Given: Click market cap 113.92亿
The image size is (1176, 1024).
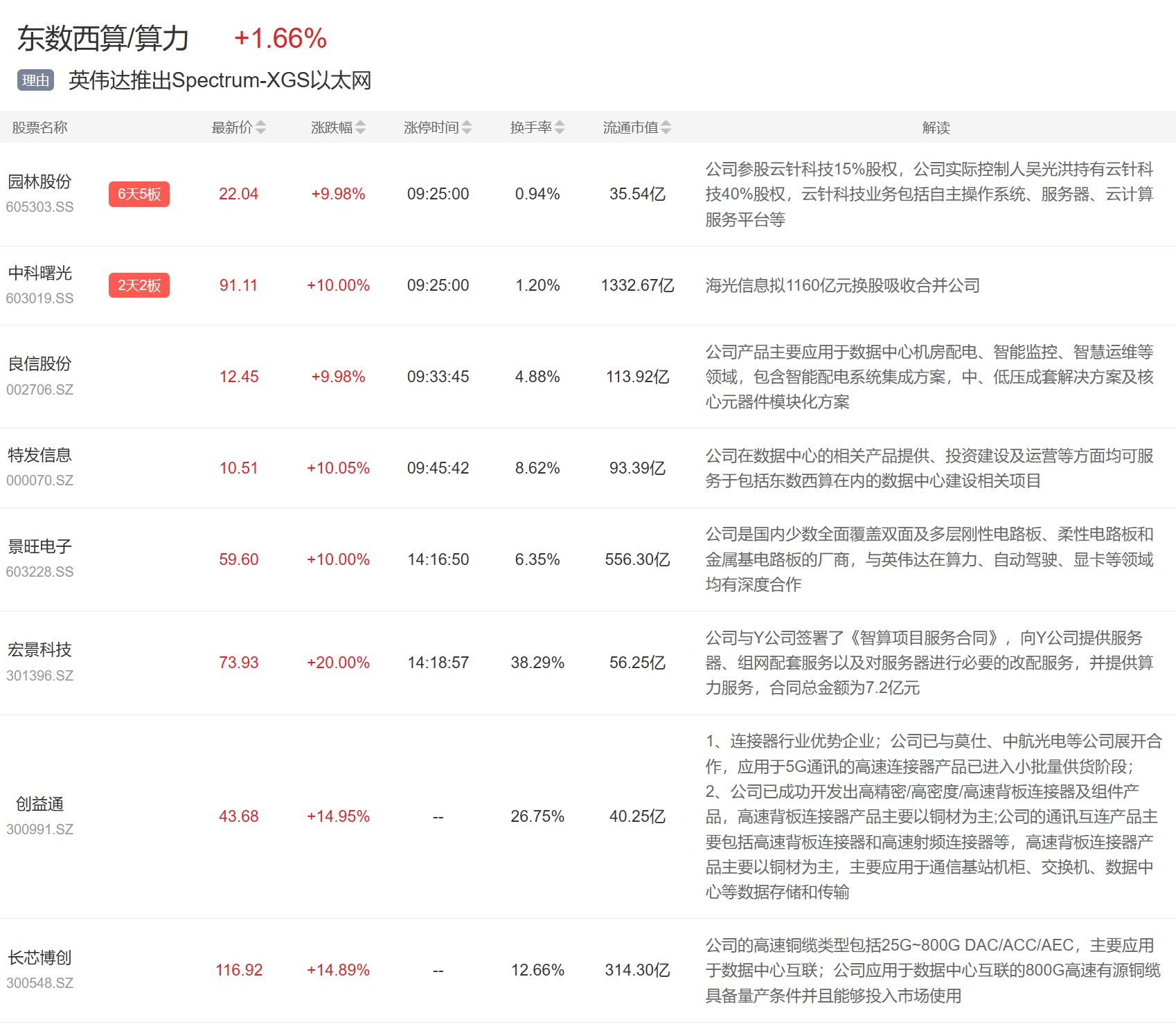Looking at the screenshot, I should coord(637,377).
